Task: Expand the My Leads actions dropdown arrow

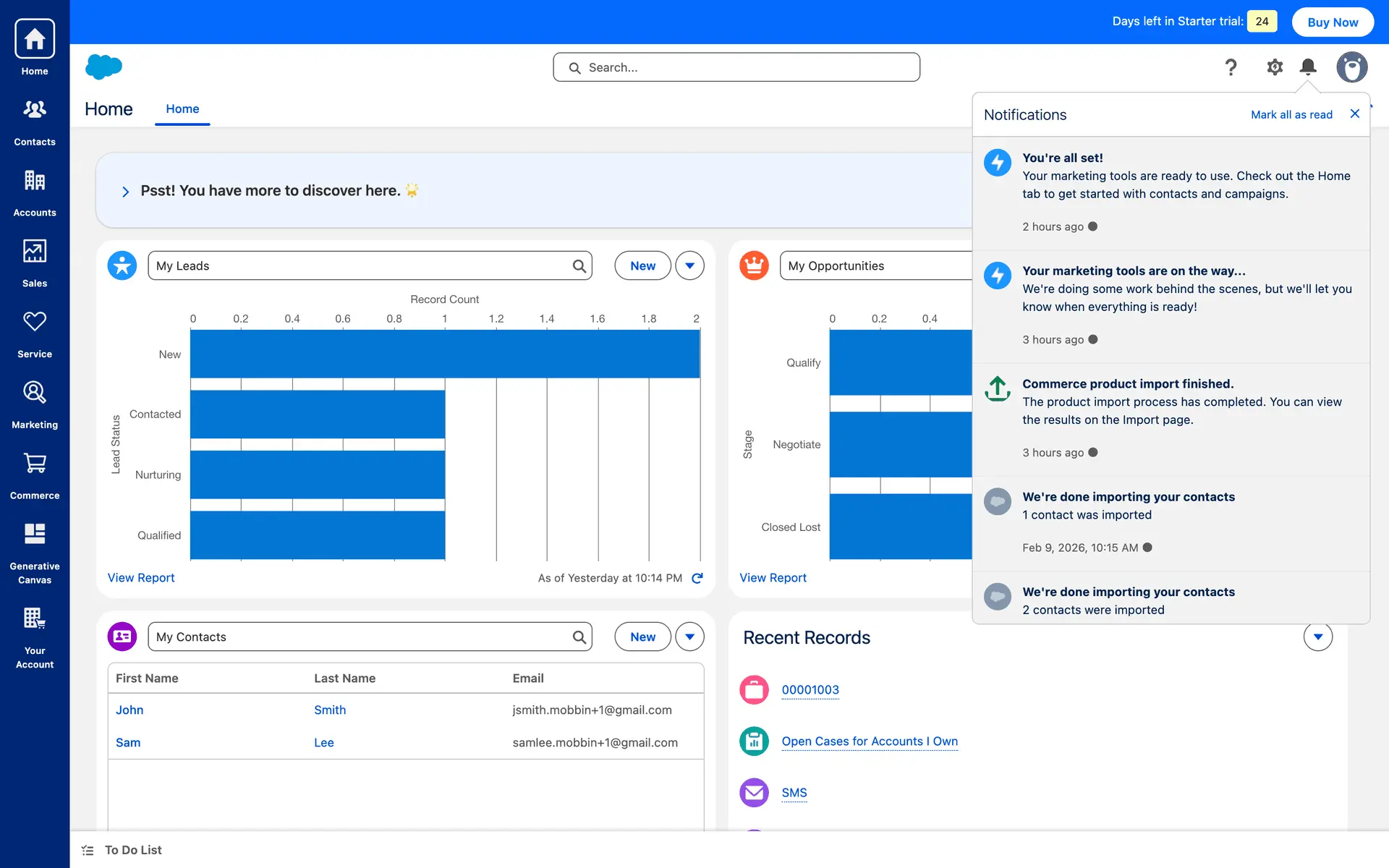Action: 689,265
